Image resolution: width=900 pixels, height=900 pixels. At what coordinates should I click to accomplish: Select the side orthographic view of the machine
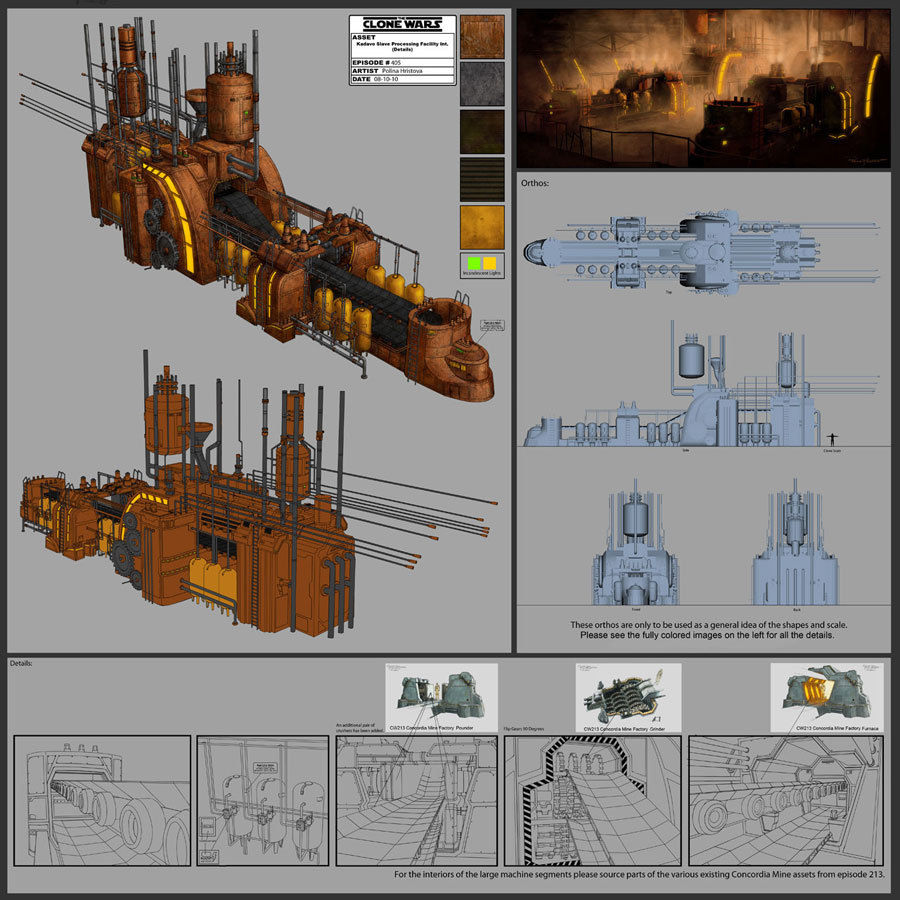click(701, 385)
